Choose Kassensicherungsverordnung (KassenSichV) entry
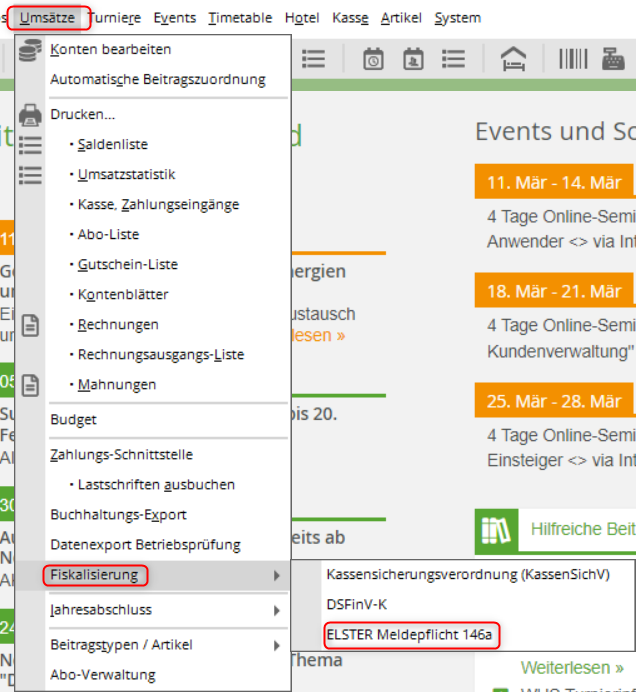 467,575
